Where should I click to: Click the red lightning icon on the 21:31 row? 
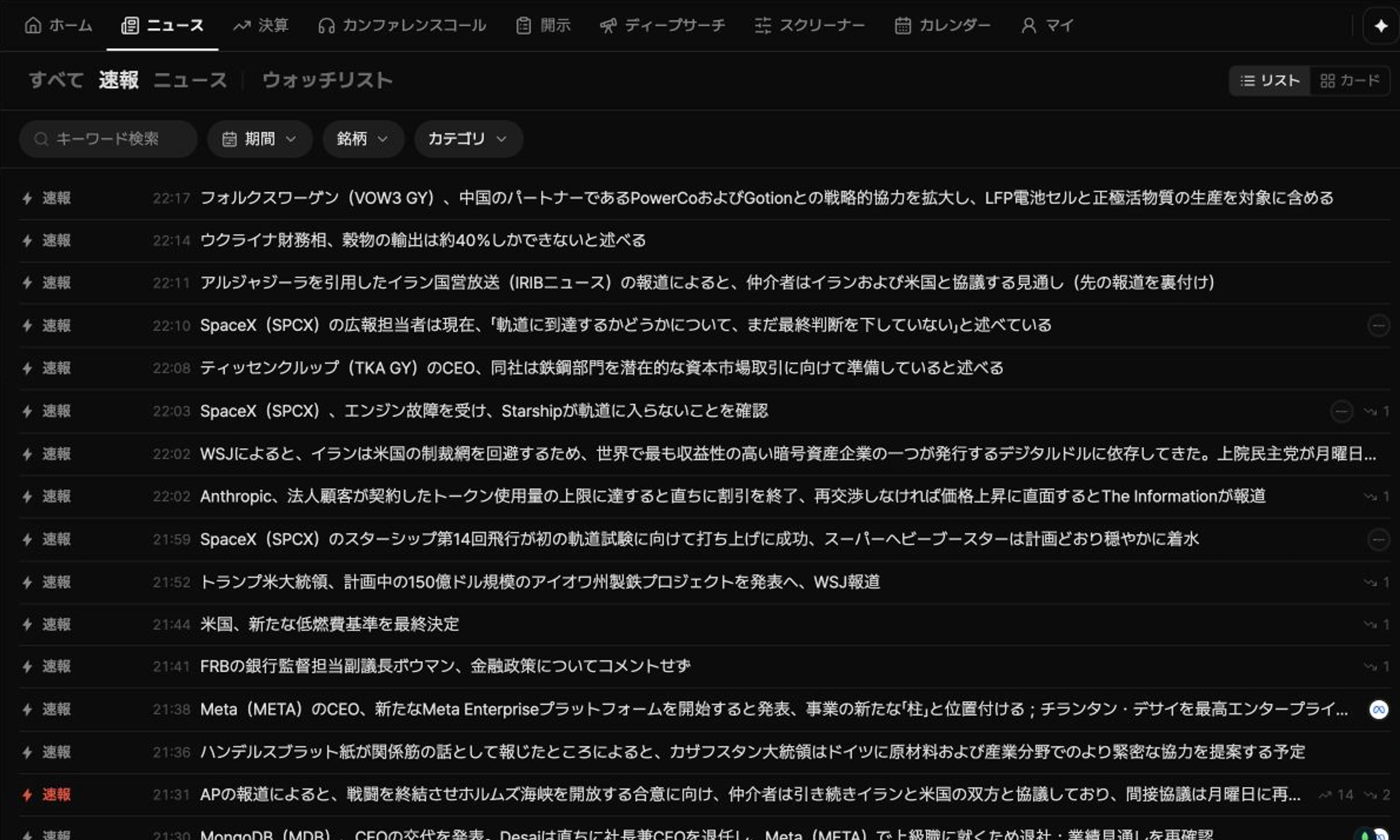(x=26, y=795)
